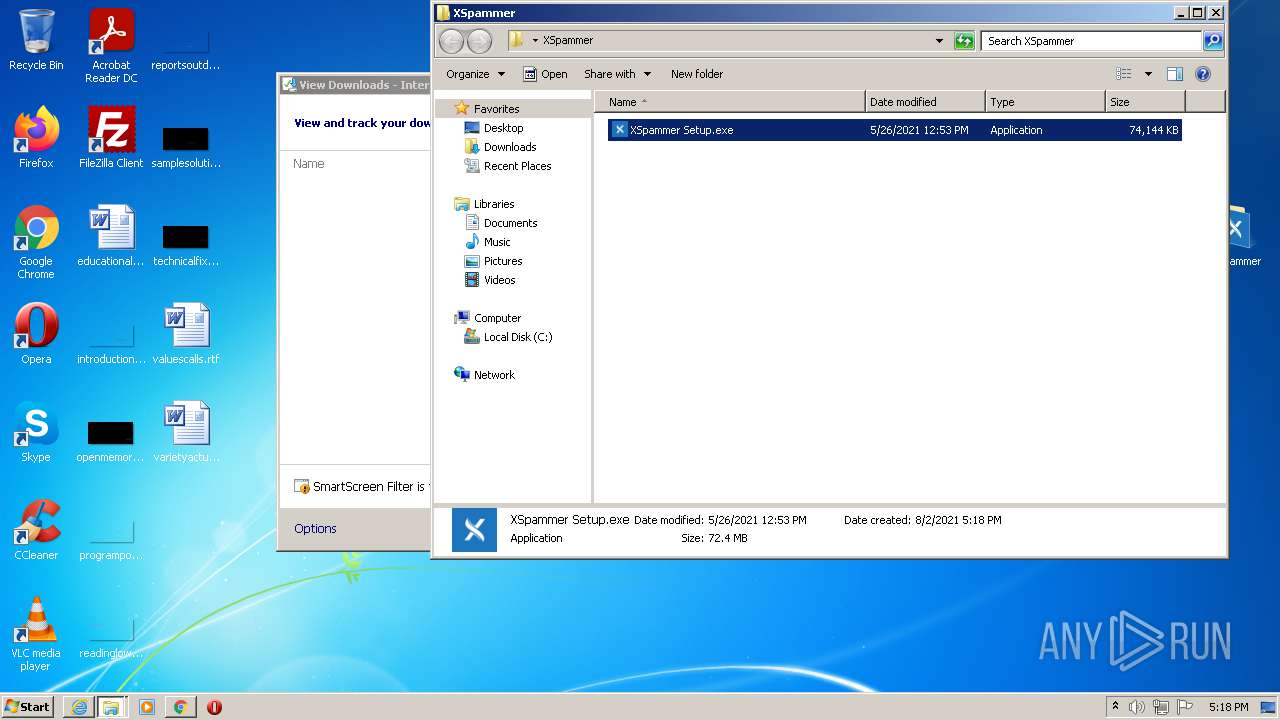Select the educational document on the desktop
The width and height of the screenshot is (1280, 720).
(111, 236)
